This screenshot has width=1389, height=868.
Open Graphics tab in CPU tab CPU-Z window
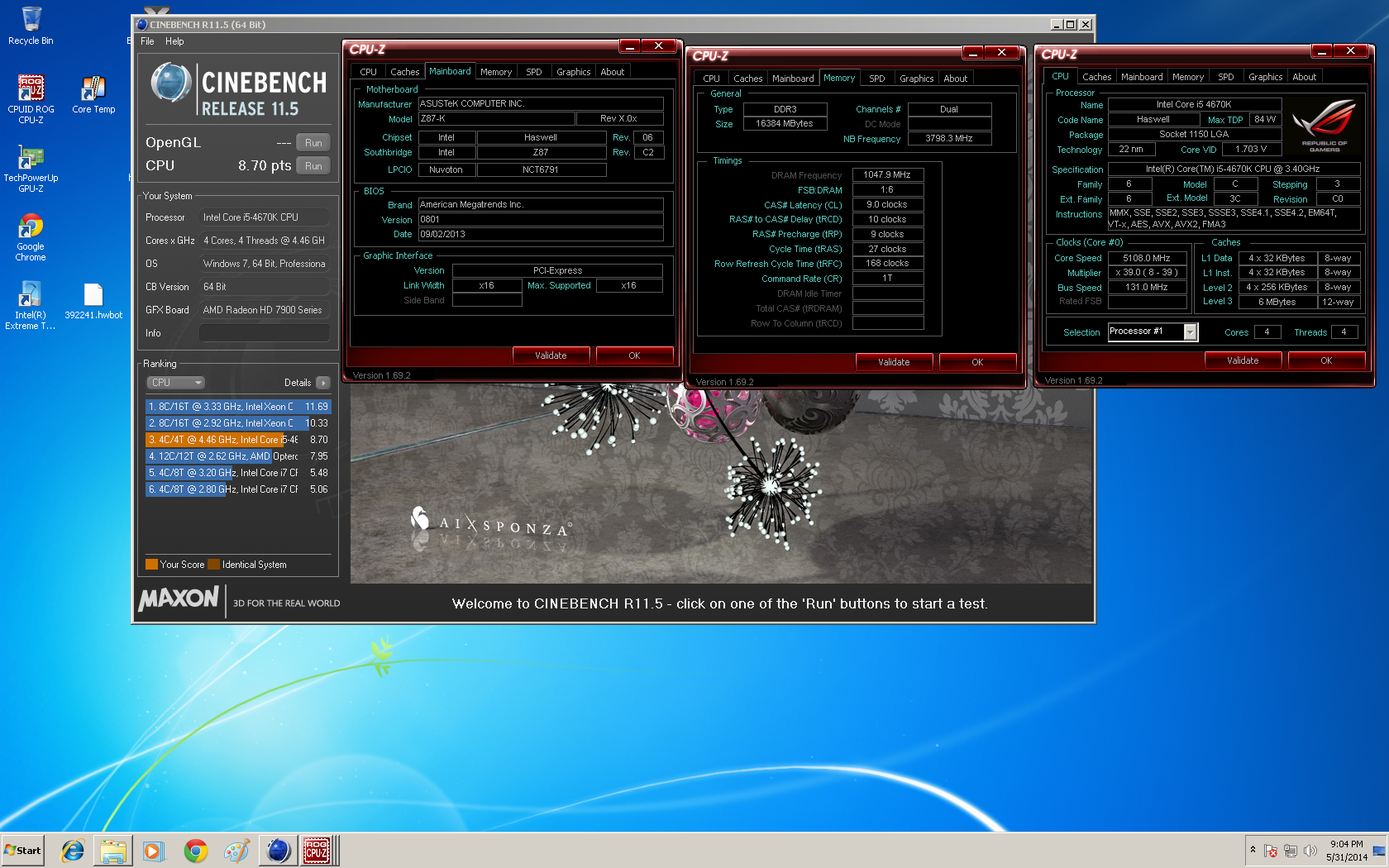1265,77
